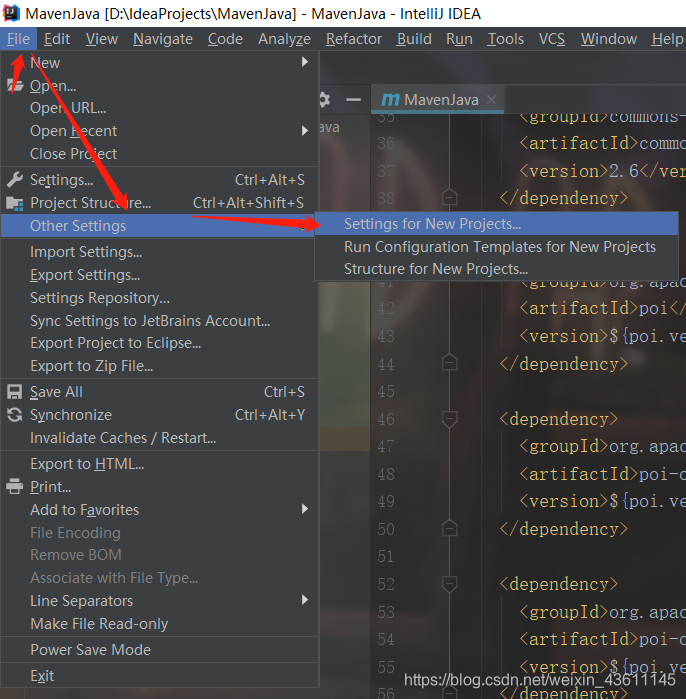Viewport: 686px width, 699px height.
Task: Expand the Line Separators submenu arrow
Action: click(305, 600)
